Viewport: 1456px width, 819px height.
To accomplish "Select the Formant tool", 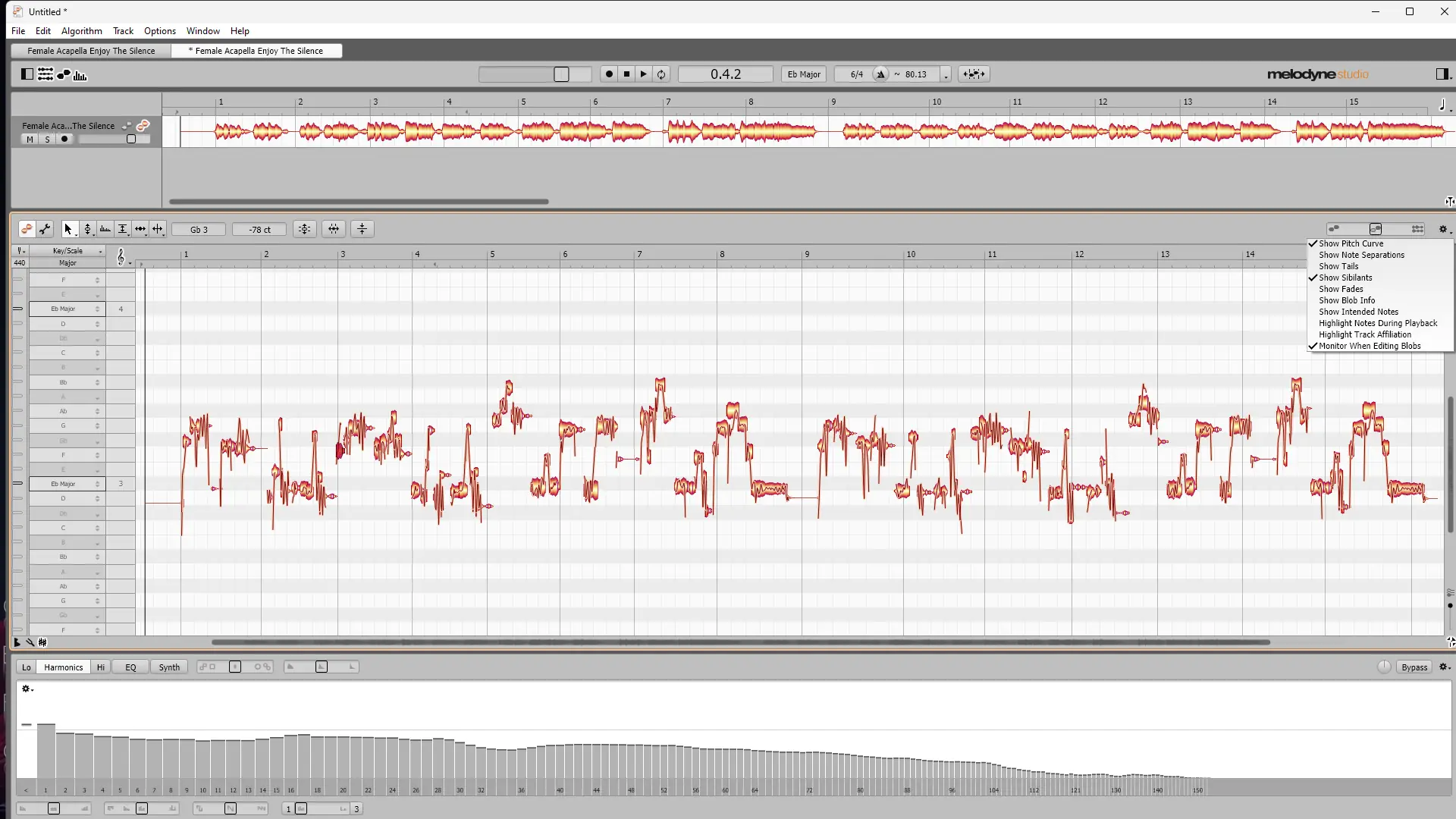I will [x=123, y=229].
